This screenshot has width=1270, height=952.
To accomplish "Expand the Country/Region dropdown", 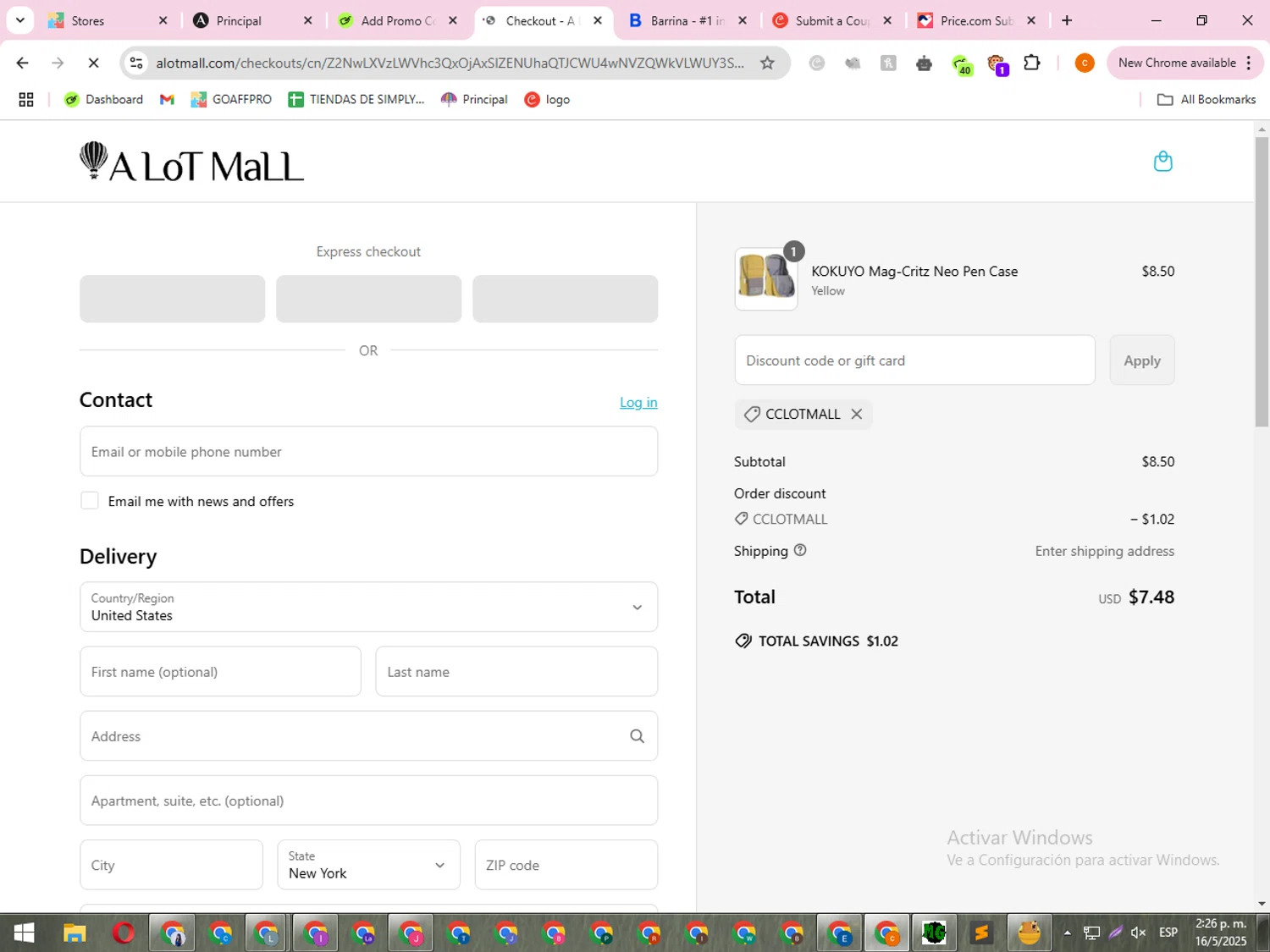I will point(368,607).
